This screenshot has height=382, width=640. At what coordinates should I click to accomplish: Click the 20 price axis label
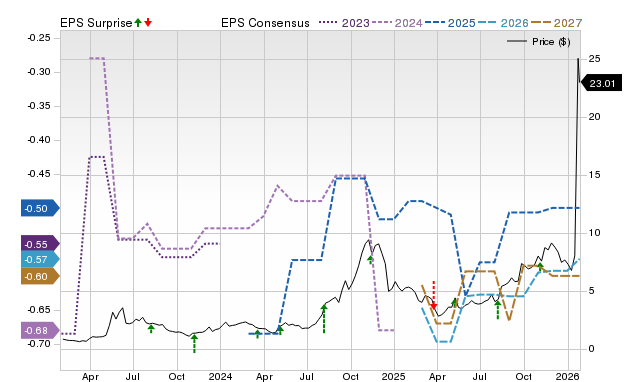[x=595, y=117]
